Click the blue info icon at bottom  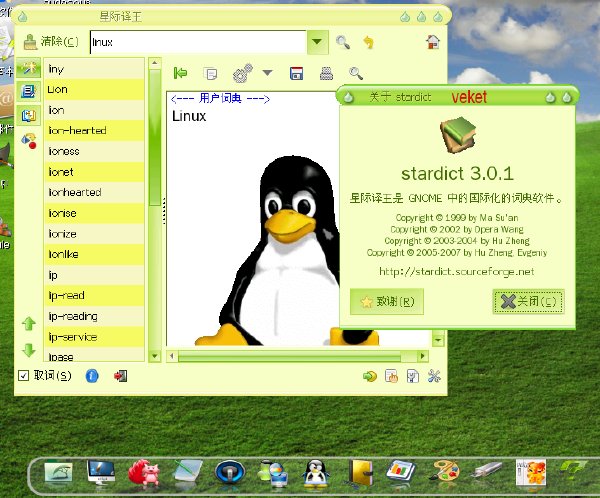click(92, 376)
